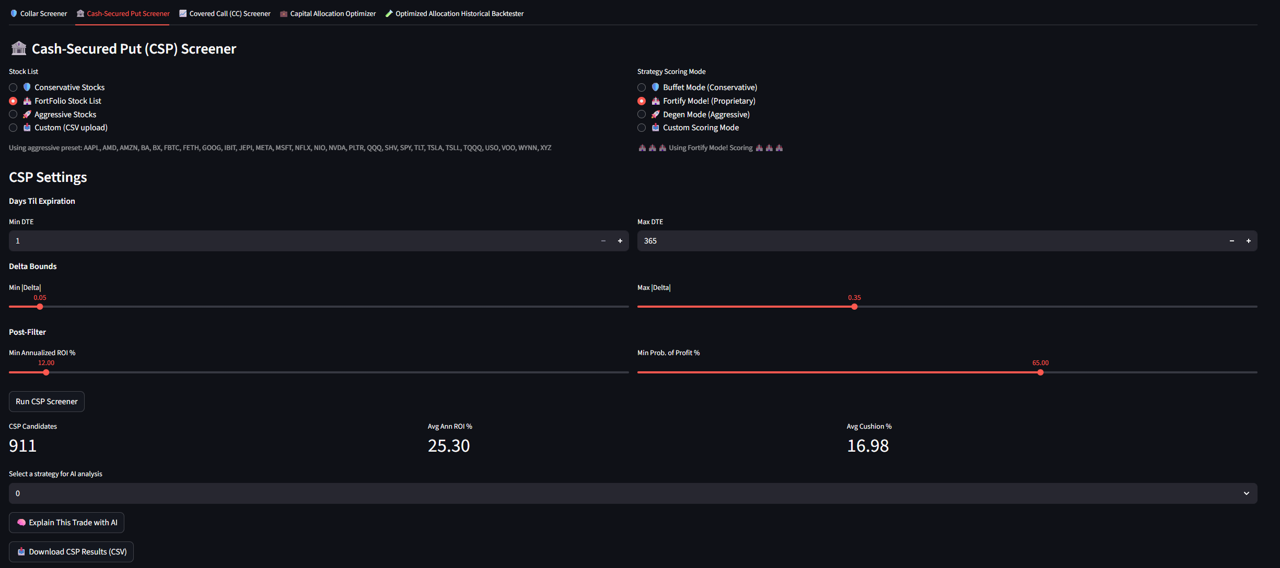The height and width of the screenshot is (568, 1280).
Task: Increase Max DTE with the plus button
Action: (x=1249, y=241)
